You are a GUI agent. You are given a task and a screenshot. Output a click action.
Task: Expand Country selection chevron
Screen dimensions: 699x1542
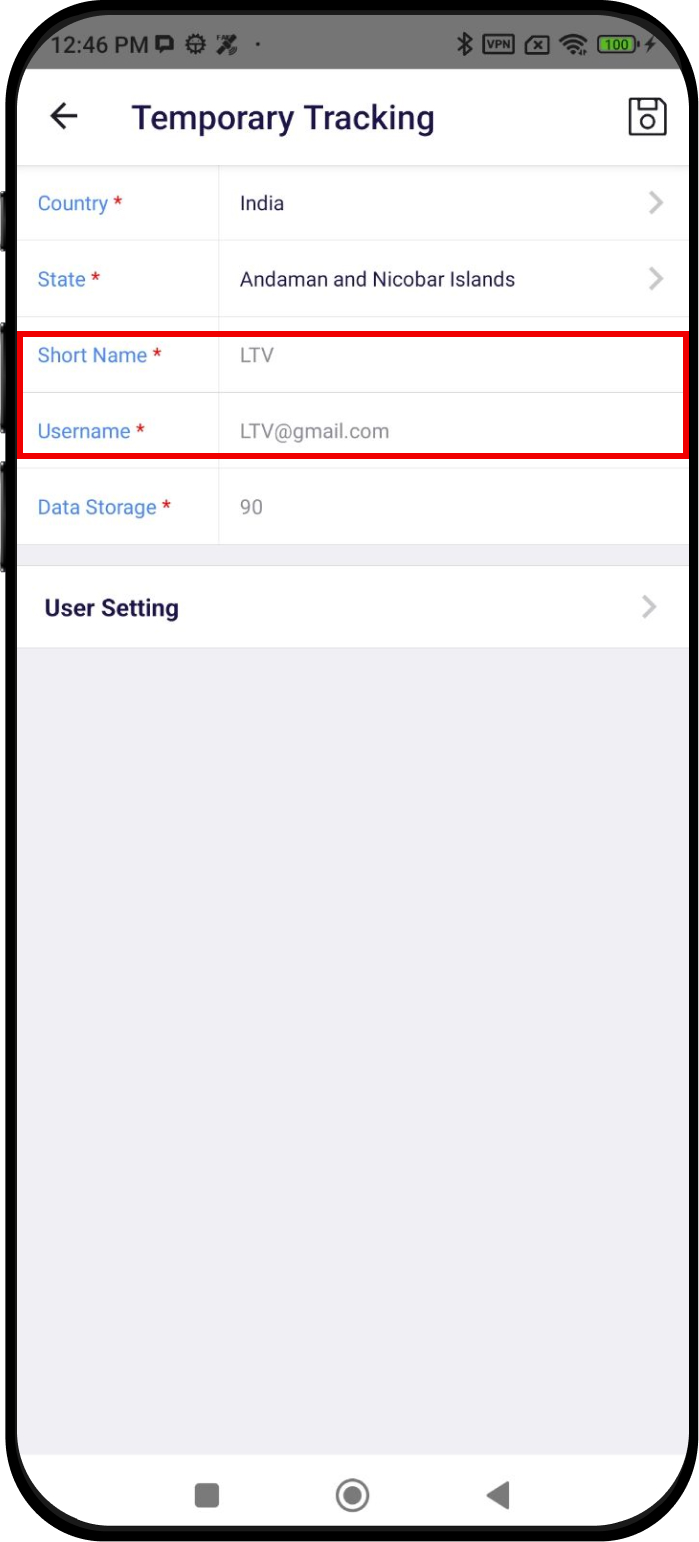tap(656, 203)
